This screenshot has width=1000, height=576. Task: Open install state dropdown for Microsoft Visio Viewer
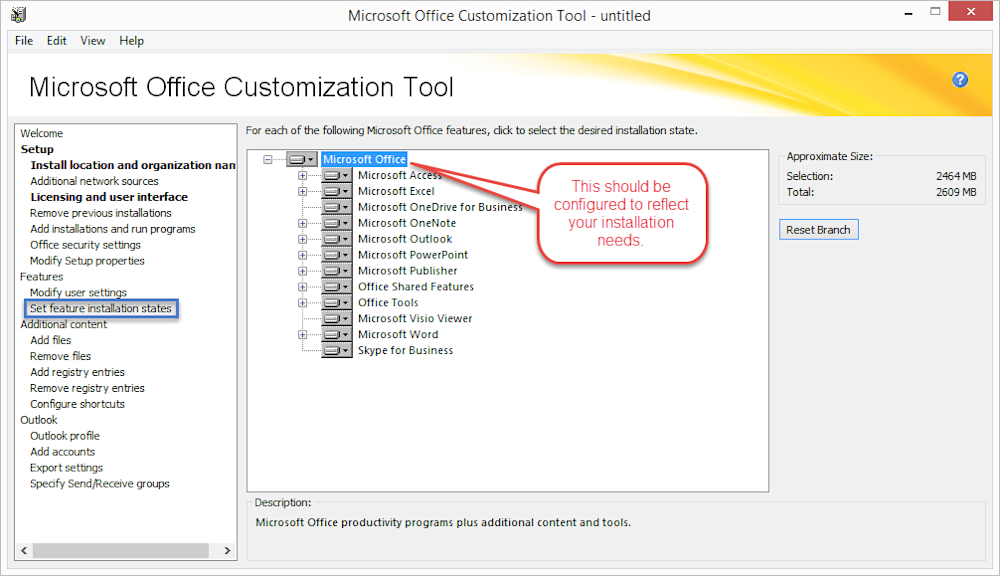tap(337, 319)
